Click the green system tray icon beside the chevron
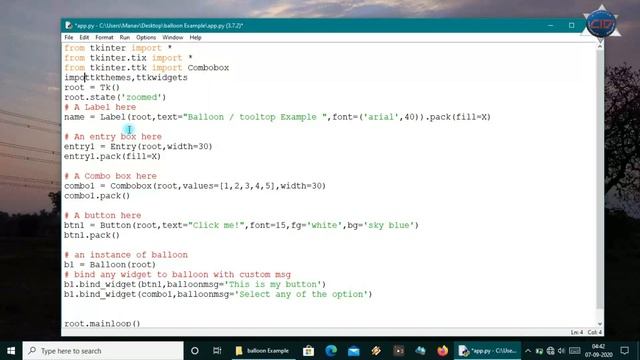640x360 pixels. [539, 351]
